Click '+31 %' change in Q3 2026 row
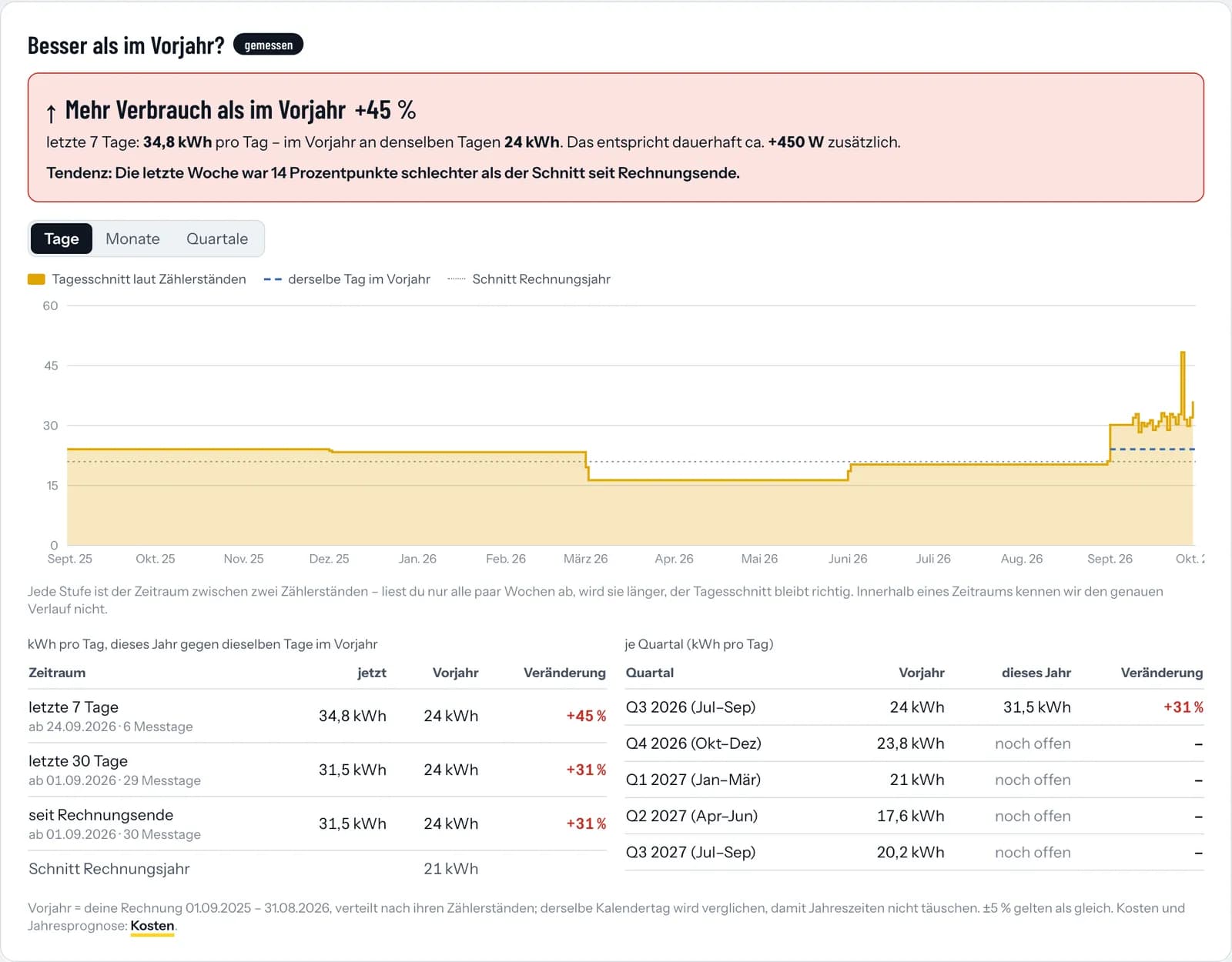Image resolution: width=1232 pixels, height=962 pixels. [1183, 707]
